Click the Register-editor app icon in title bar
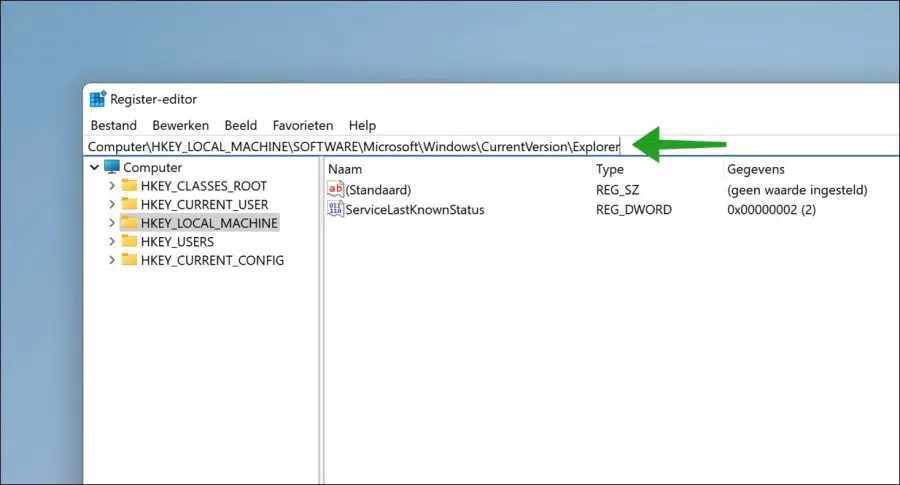 (x=98, y=99)
